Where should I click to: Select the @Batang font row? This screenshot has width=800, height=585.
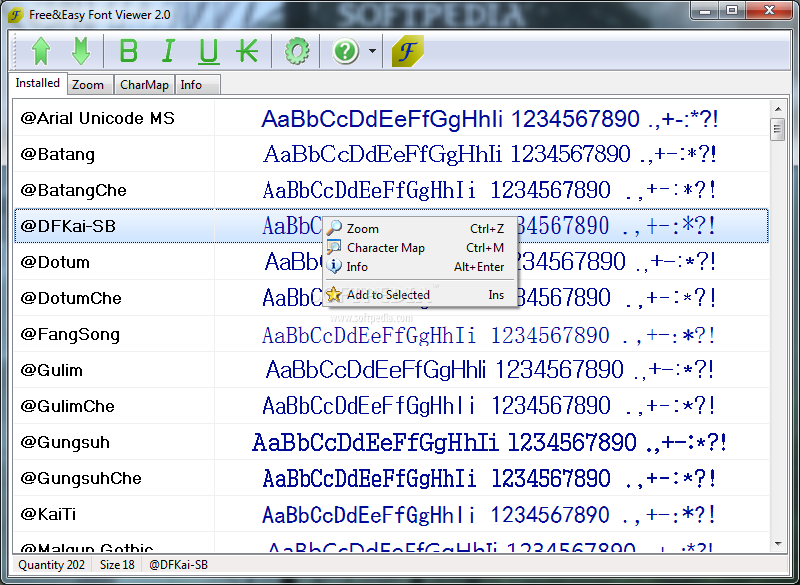(x=391, y=154)
